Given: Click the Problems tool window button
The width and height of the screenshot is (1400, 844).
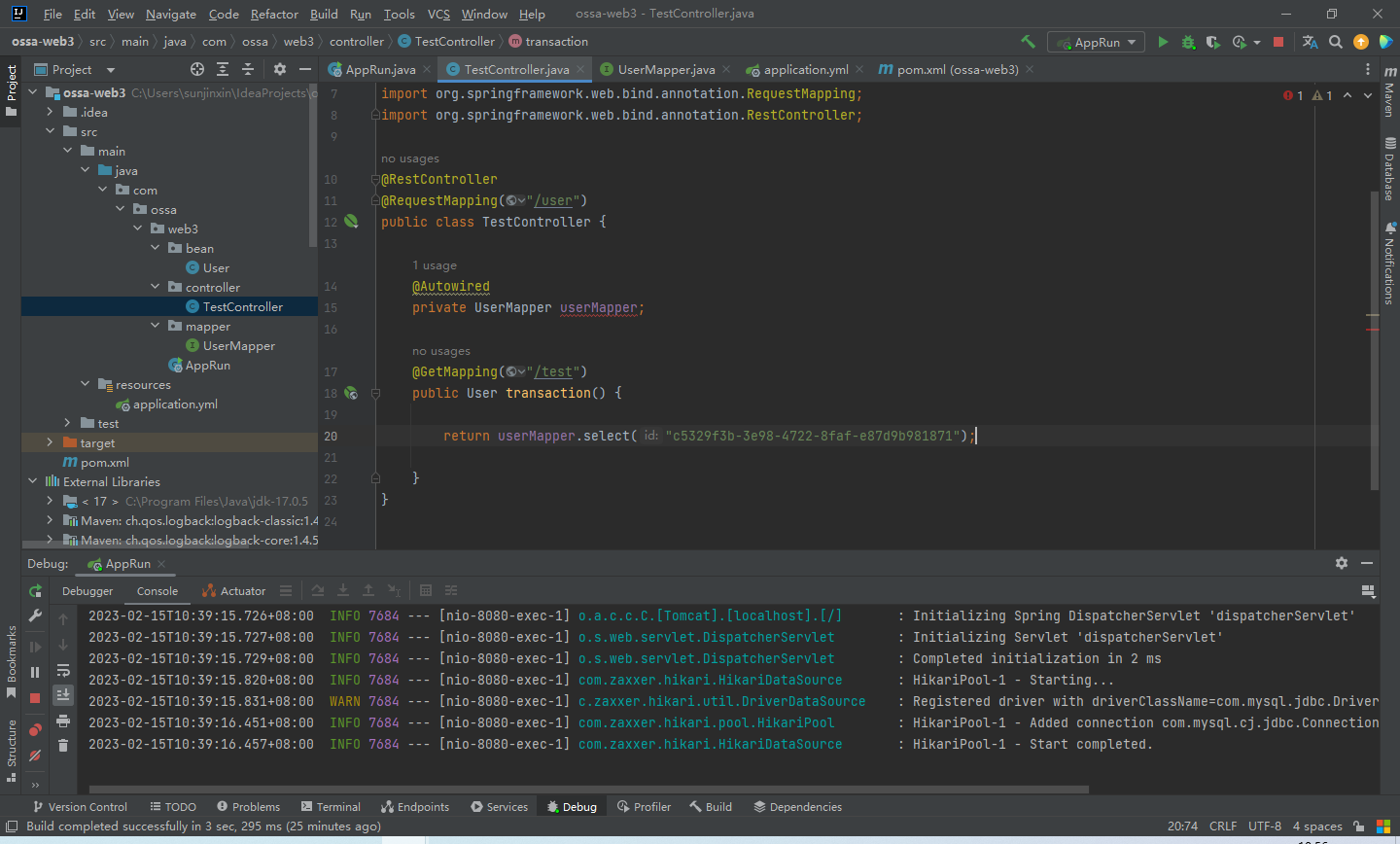Looking at the screenshot, I should [x=249, y=807].
